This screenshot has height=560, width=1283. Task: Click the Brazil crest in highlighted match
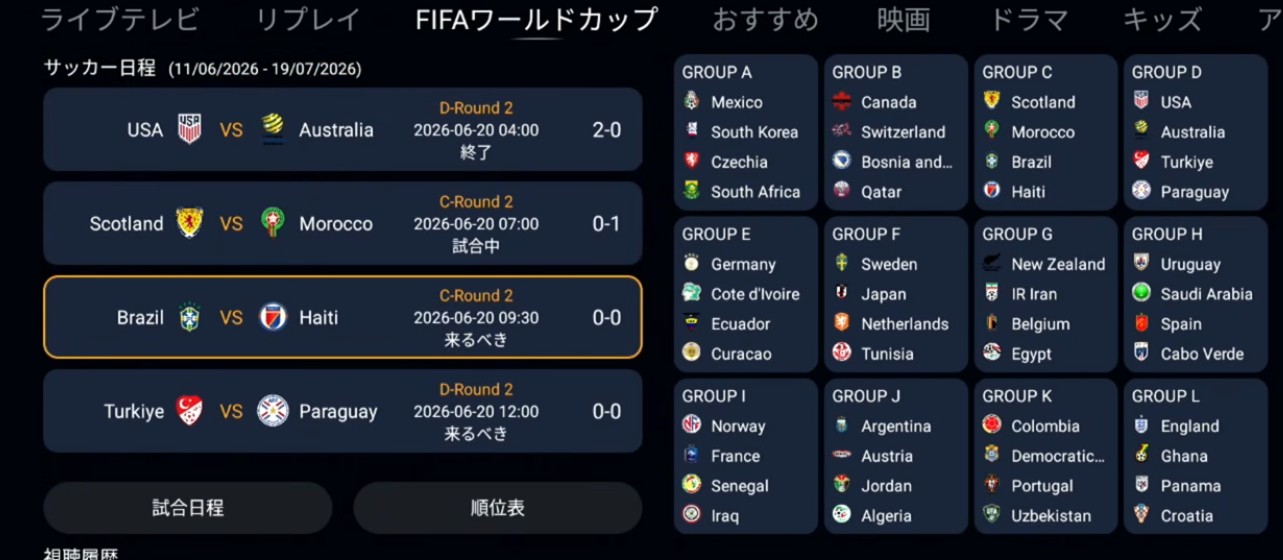[x=189, y=317]
